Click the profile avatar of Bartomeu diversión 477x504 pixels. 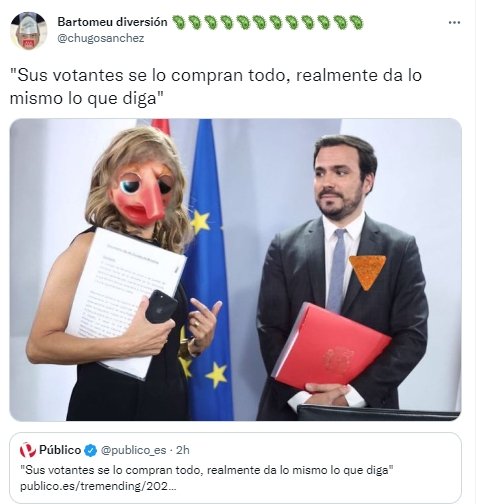click(28, 31)
